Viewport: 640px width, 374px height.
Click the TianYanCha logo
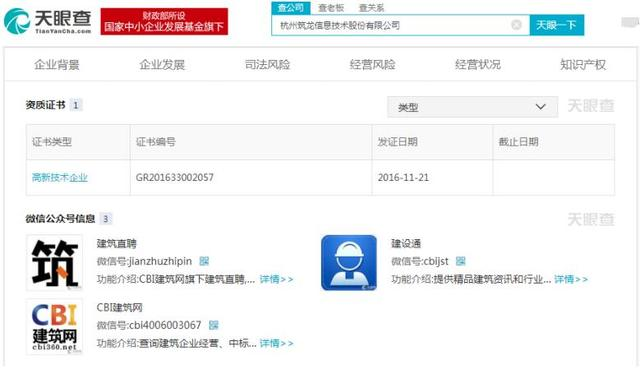[48, 22]
